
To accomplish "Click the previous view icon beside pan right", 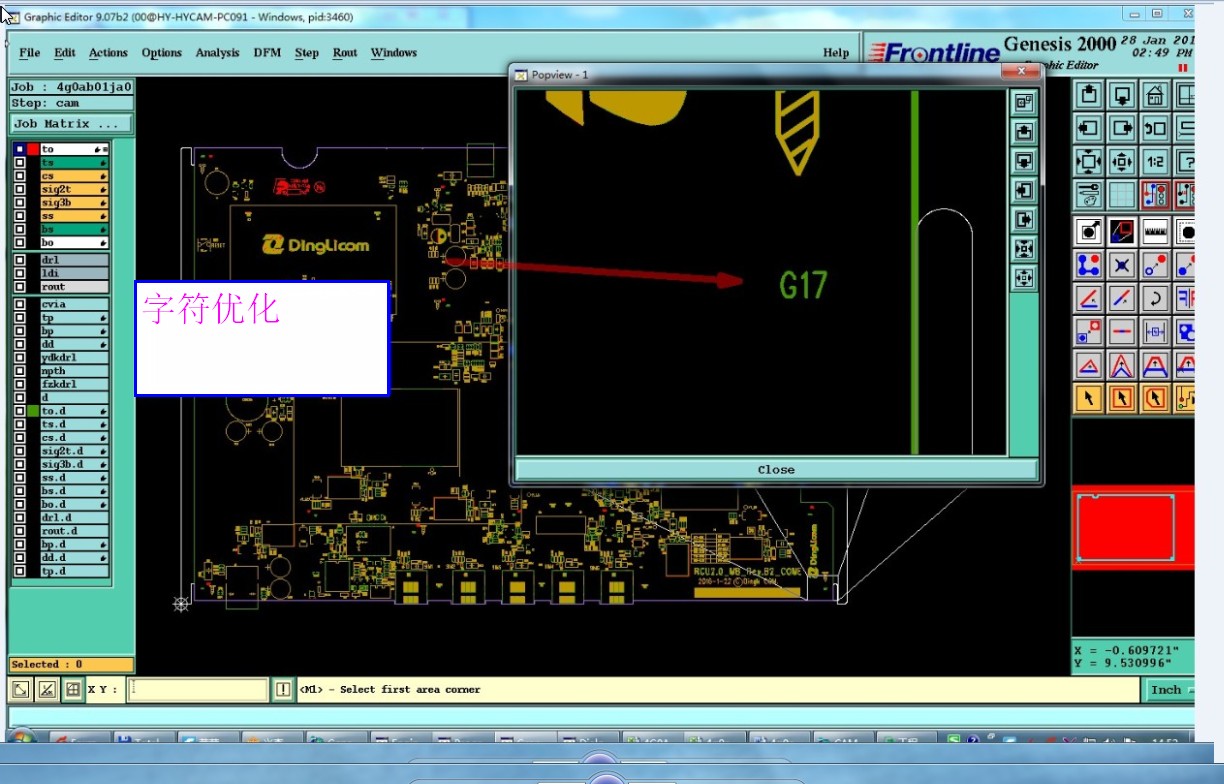I will click(x=1154, y=128).
